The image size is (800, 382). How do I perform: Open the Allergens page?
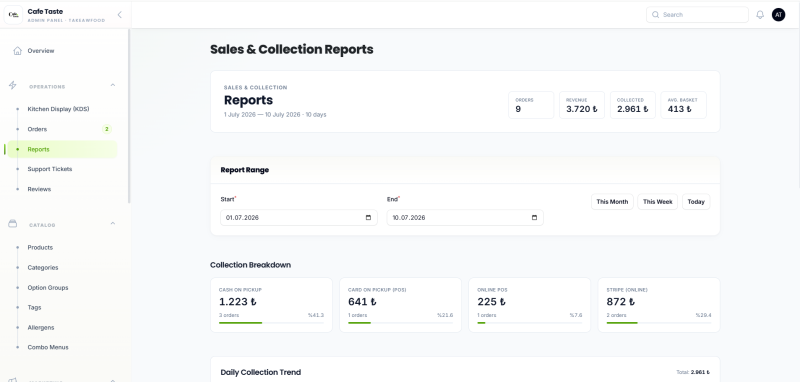pos(41,327)
